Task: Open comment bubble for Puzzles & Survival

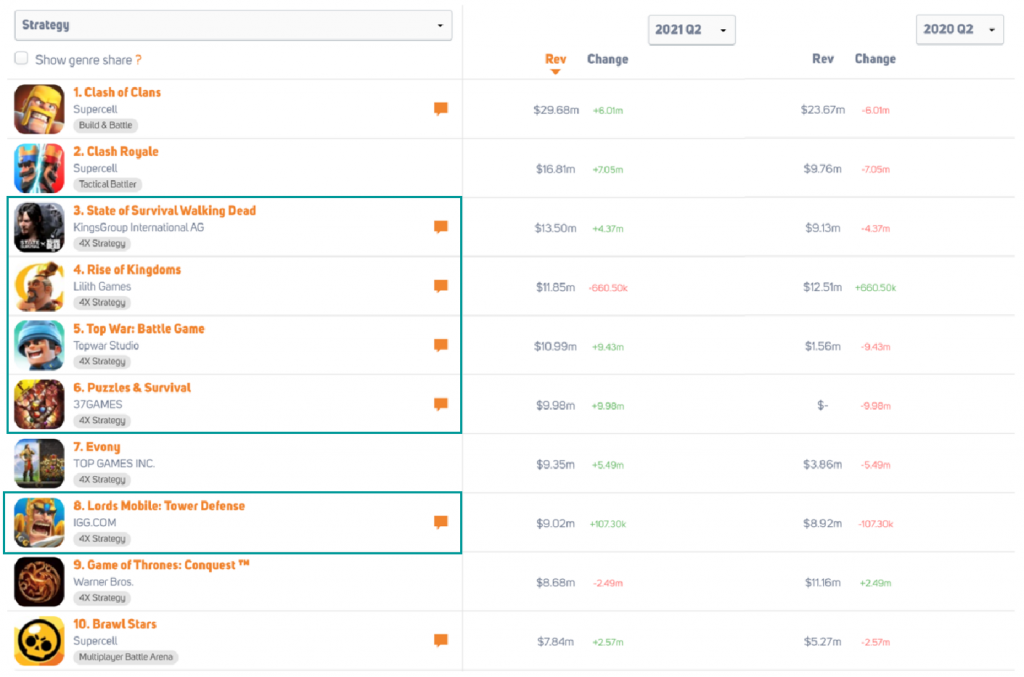Action: click(441, 404)
